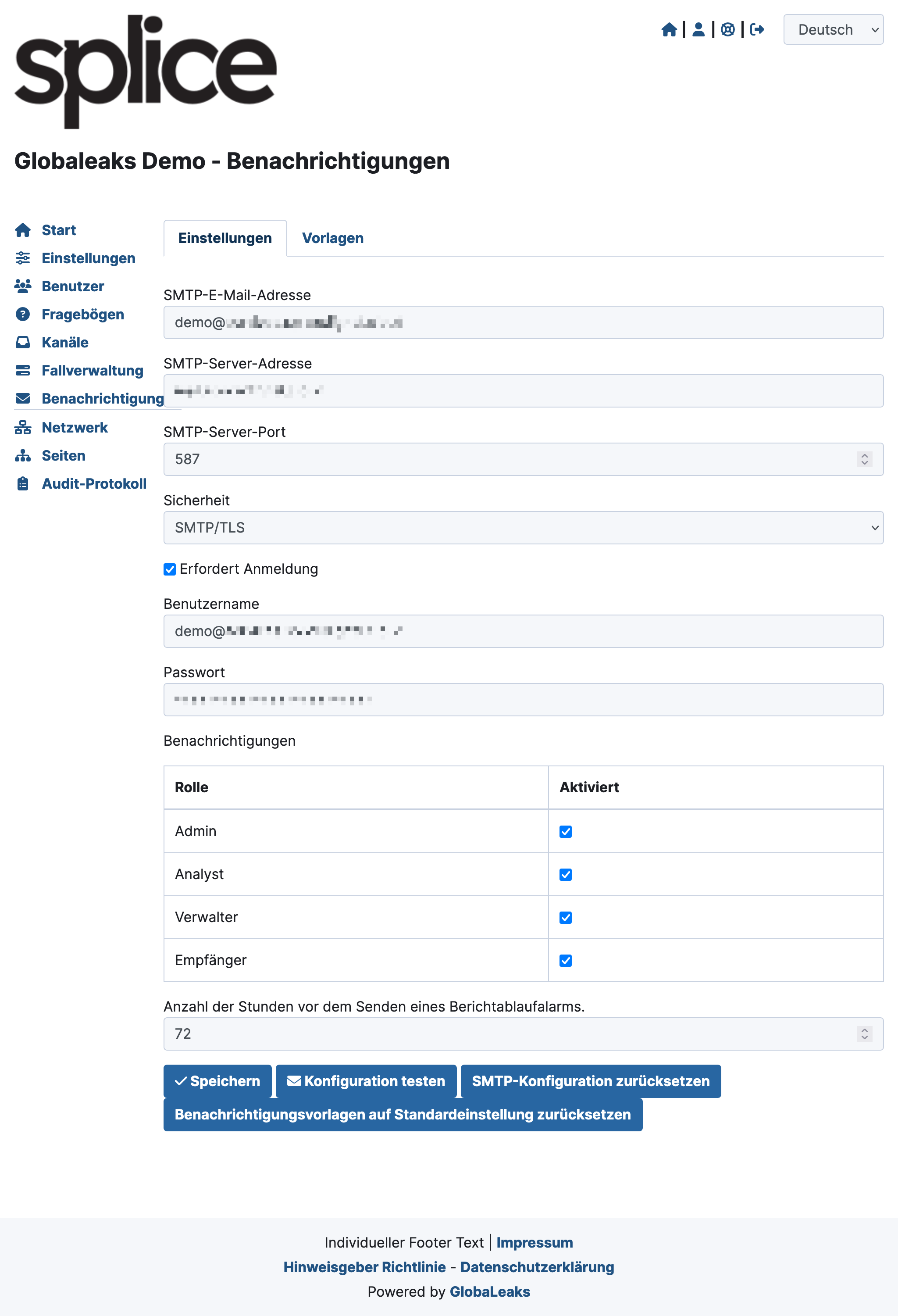
Task: Open the Impressum footer link
Action: click(x=535, y=1242)
